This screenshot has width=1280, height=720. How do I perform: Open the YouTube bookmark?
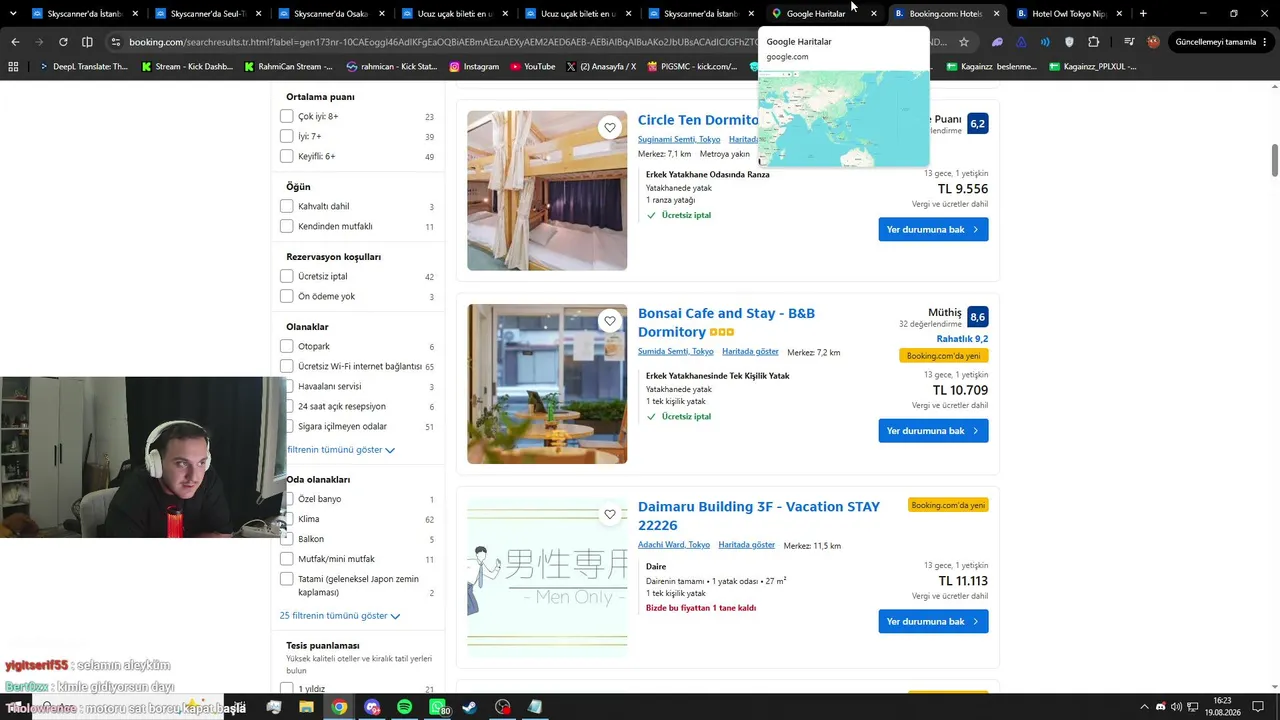click(532, 66)
